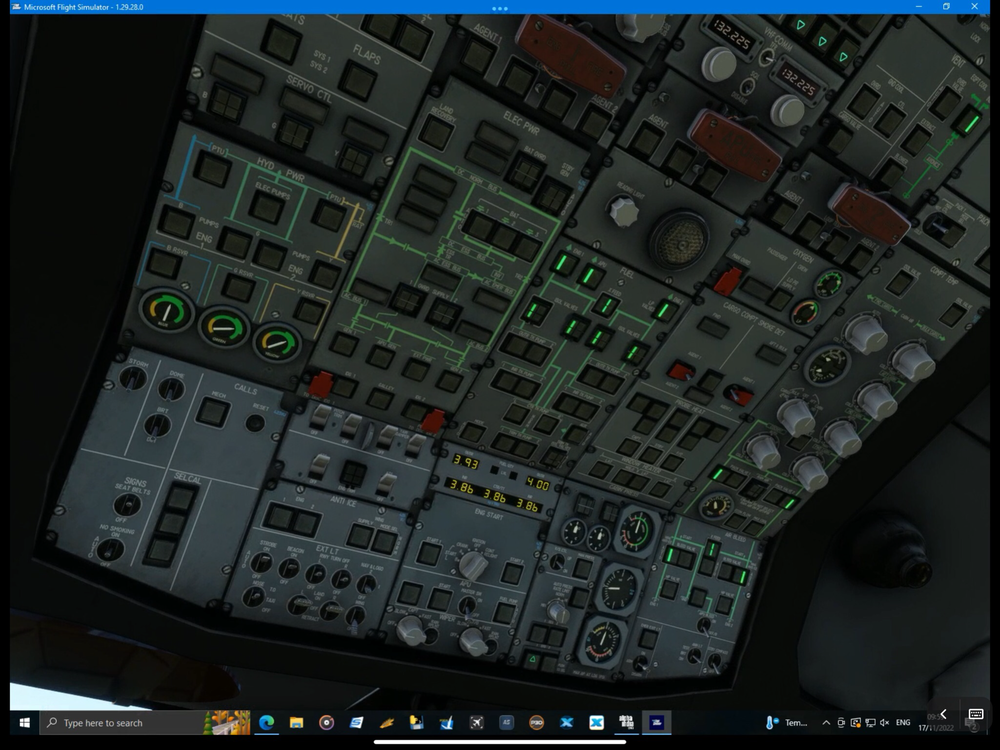Click the Windows Start button
Image resolution: width=1000 pixels, height=750 pixels.
coord(24,722)
